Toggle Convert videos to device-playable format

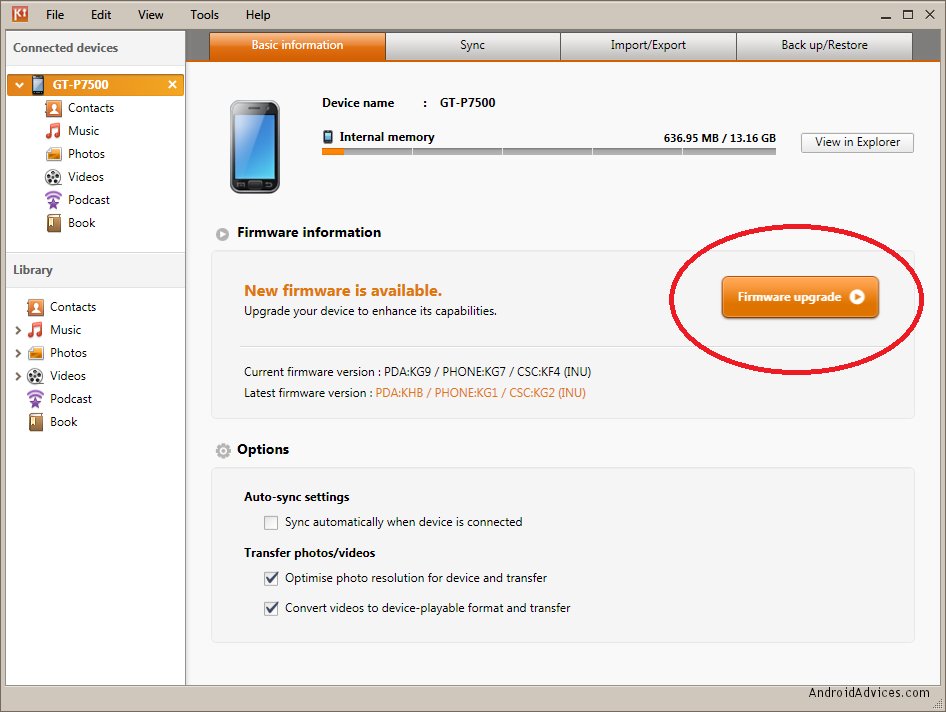[x=271, y=608]
